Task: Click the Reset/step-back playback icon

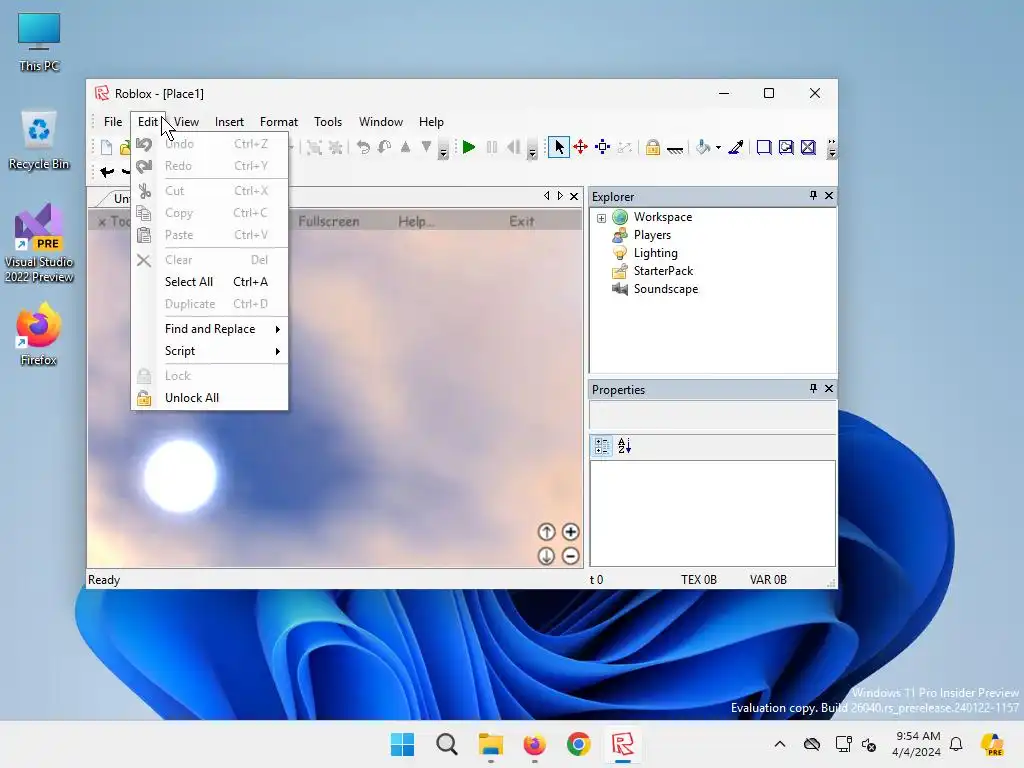Action: pyautogui.click(x=514, y=148)
